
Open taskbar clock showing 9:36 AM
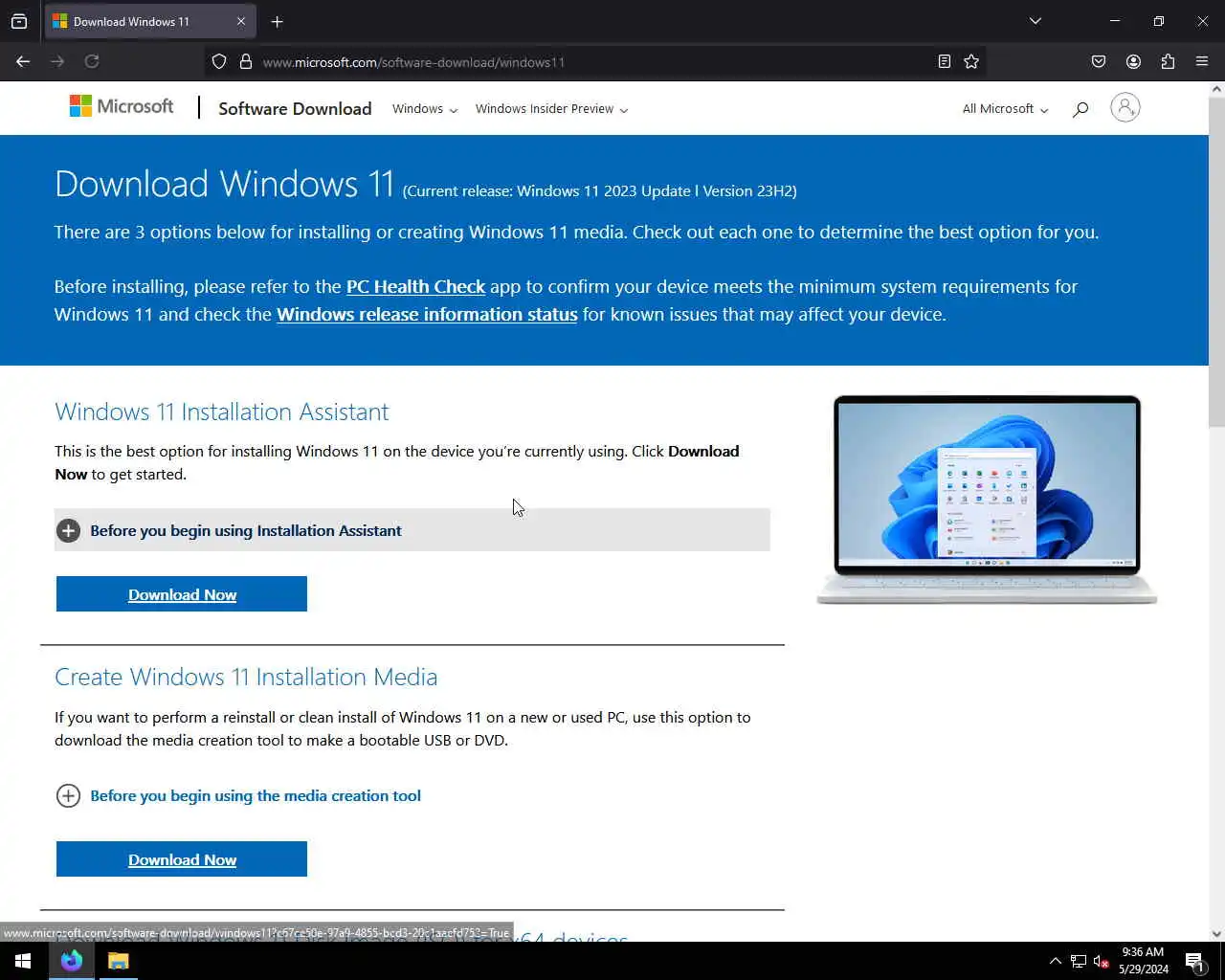pyautogui.click(x=1144, y=961)
